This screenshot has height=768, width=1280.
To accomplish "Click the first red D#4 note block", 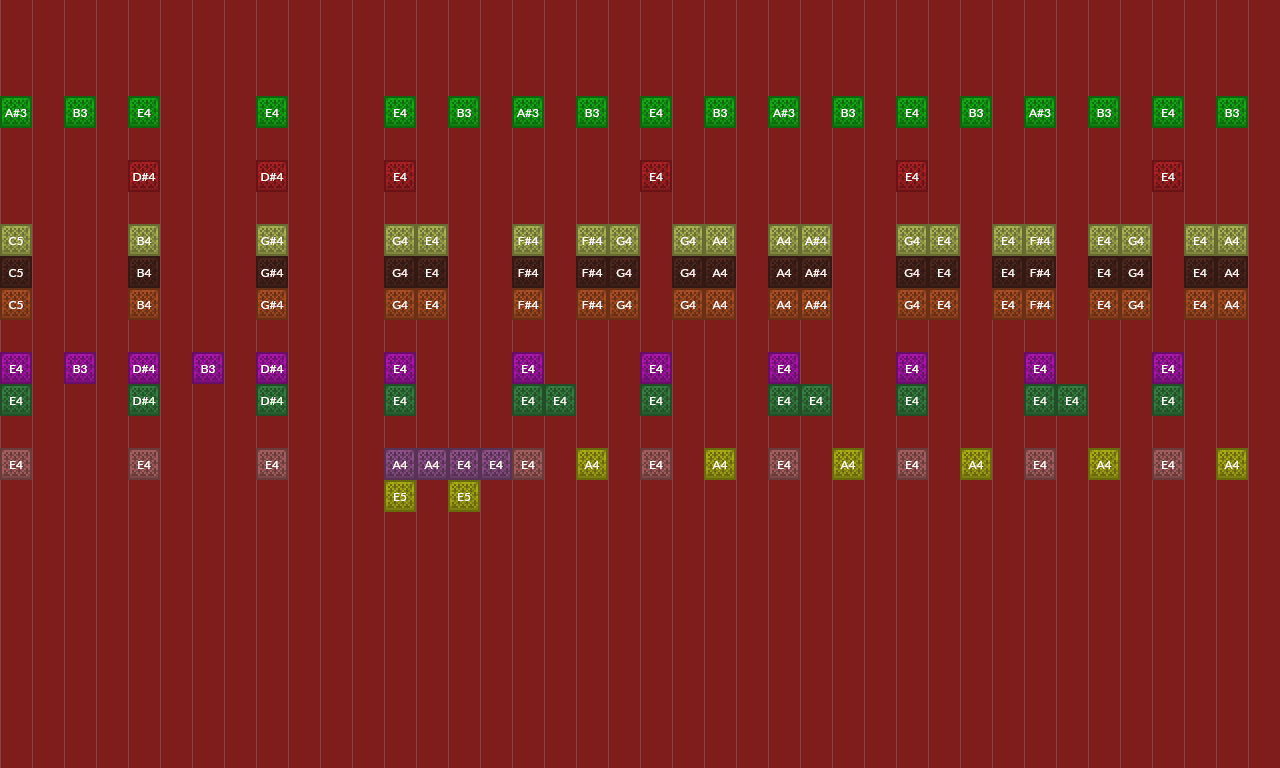I will tap(144, 176).
